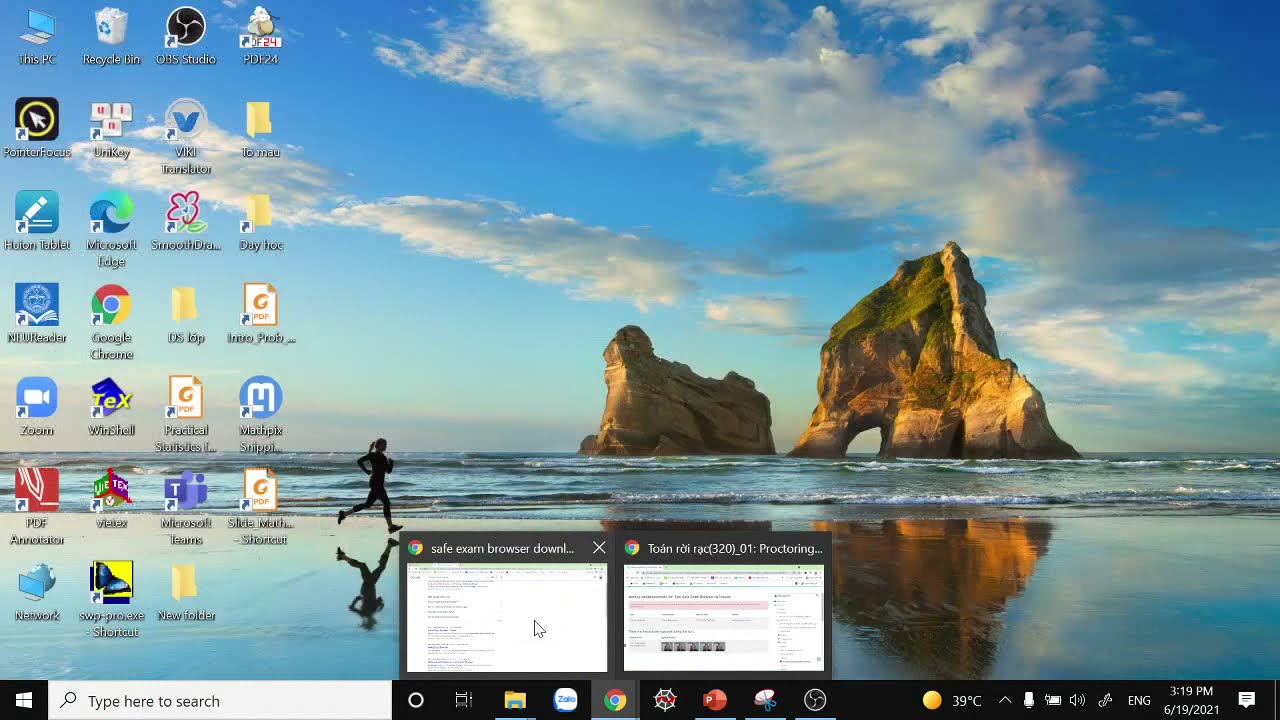
Task: Close safe exam browser preview window
Action: (x=598, y=548)
